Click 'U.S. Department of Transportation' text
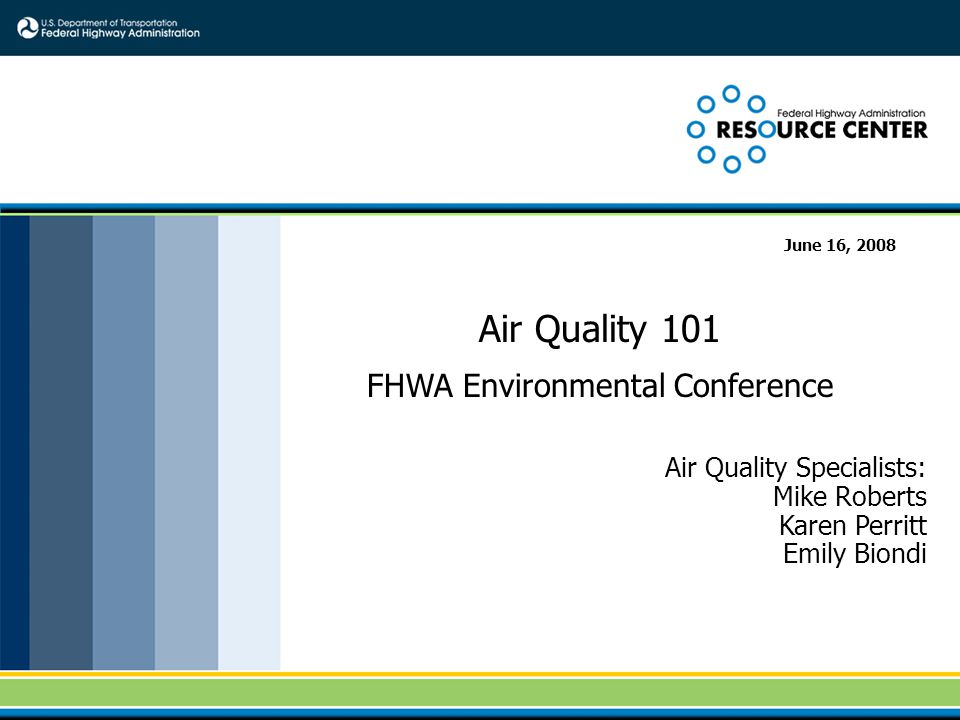Screen dimensions: 960x720 click(x=109, y=23)
